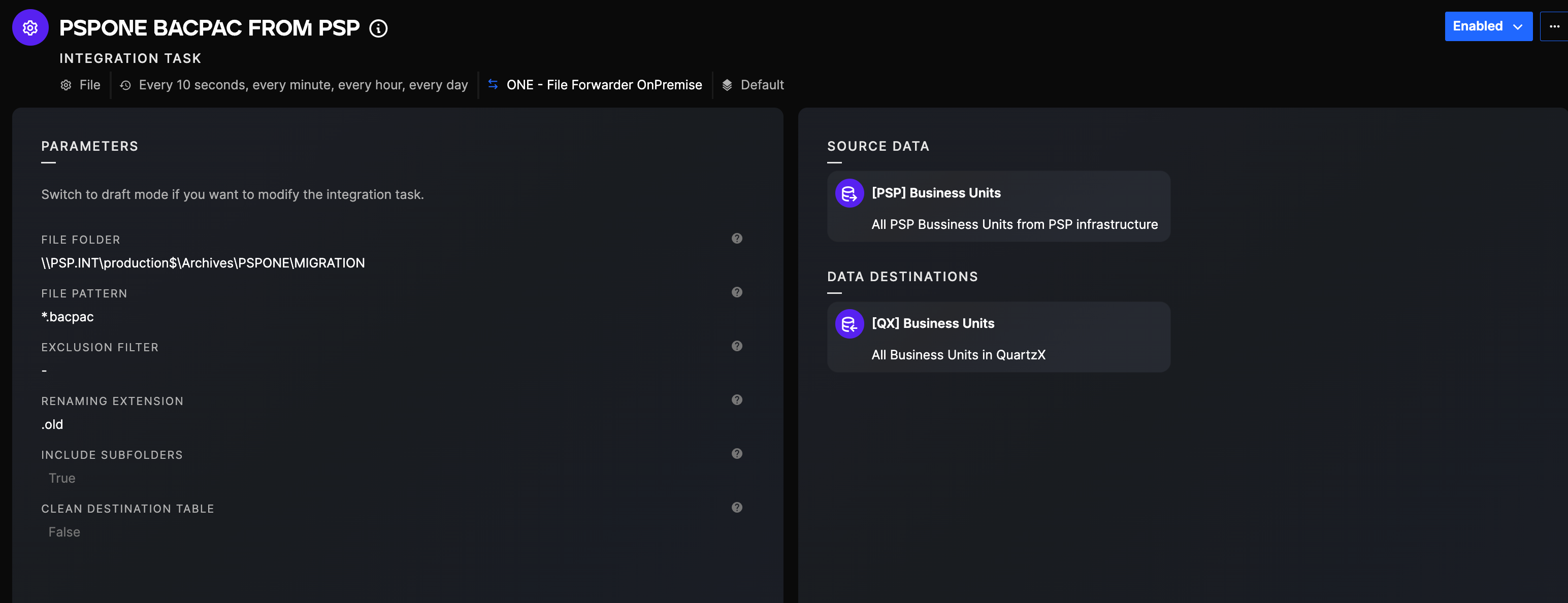Click the schedule Every 10 seconds text
The width and height of the screenshot is (1568, 603).
(303, 85)
